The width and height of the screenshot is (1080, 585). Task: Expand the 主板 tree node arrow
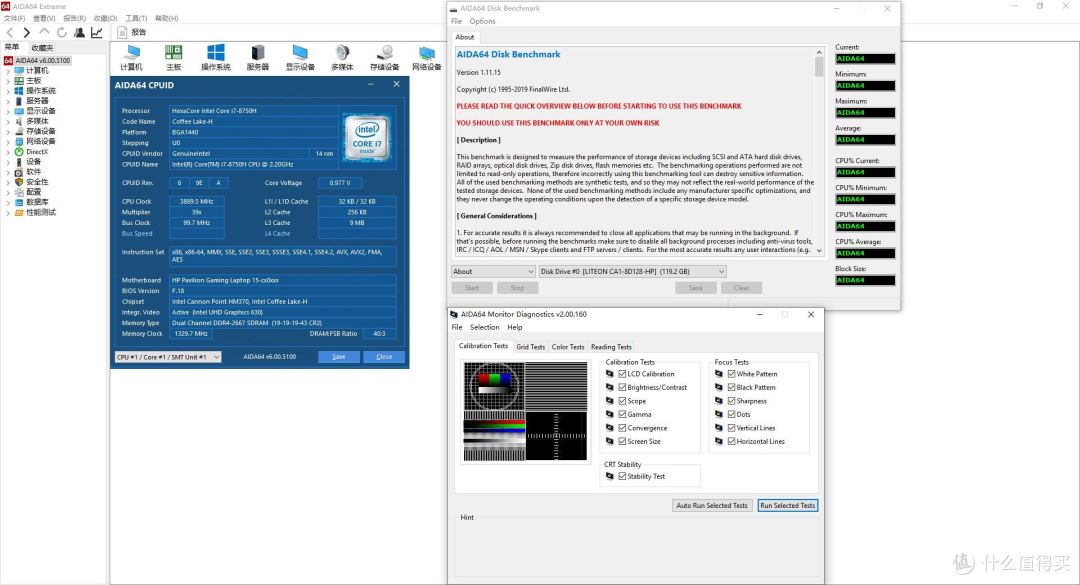(x=8, y=81)
